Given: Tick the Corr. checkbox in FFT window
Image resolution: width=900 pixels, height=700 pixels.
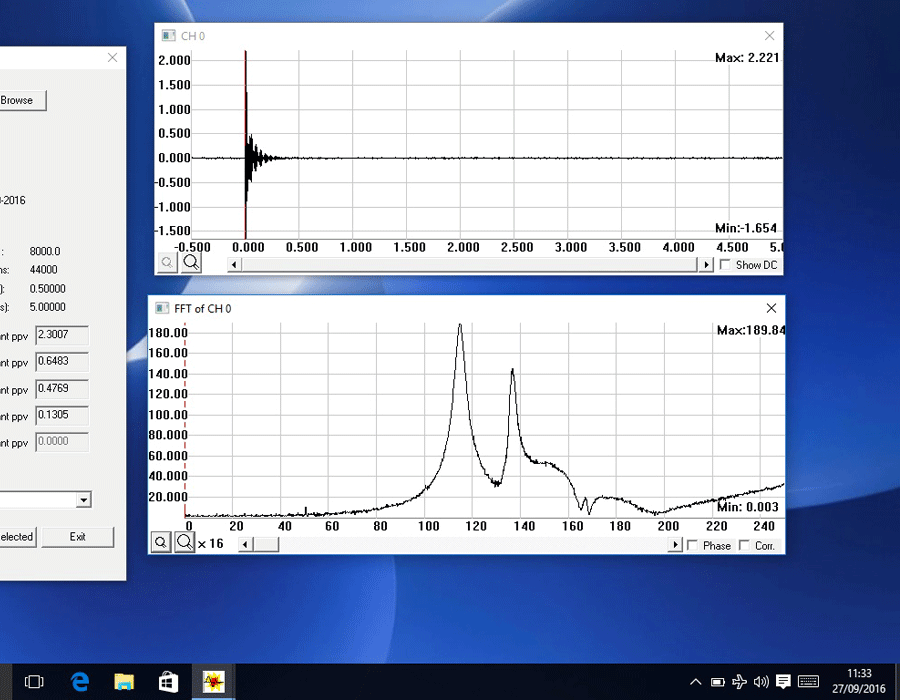Looking at the screenshot, I should pyautogui.click(x=743, y=545).
